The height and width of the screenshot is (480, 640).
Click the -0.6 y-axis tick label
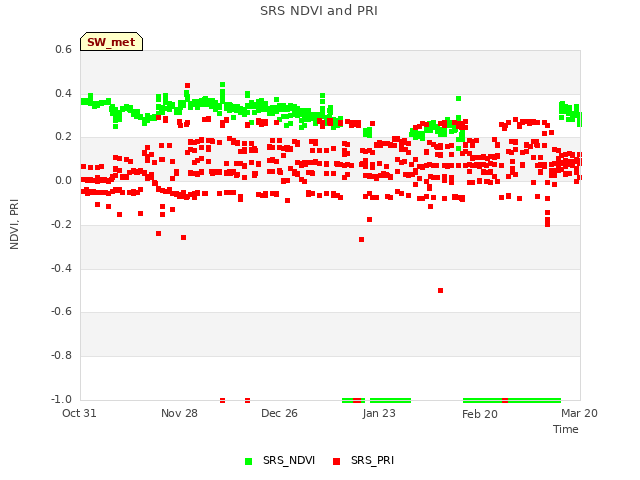[61, 311]
